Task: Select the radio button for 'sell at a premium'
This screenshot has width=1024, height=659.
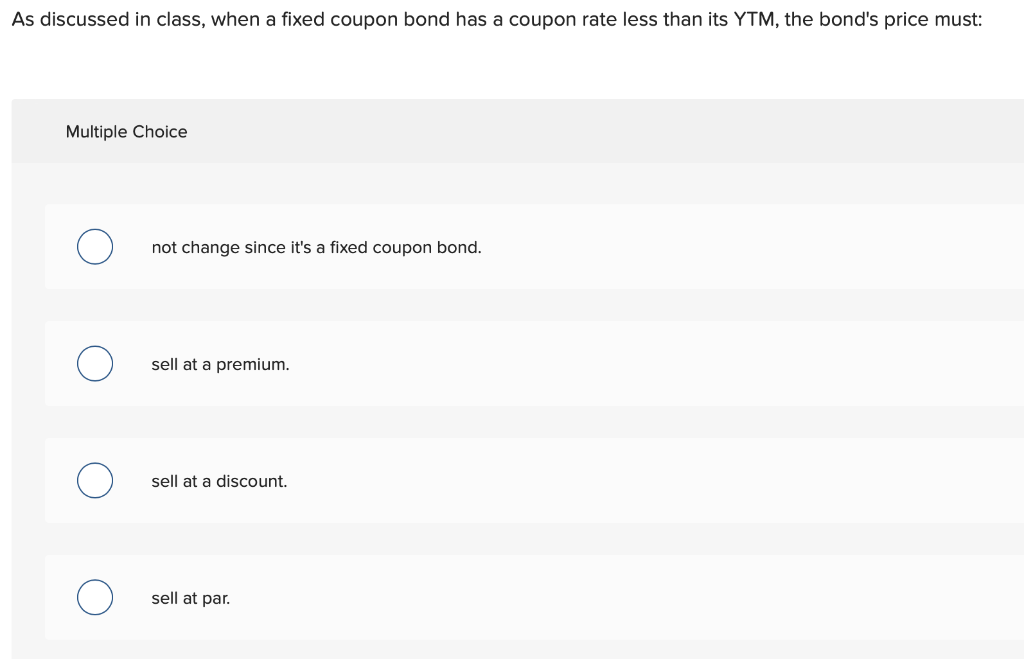Action: coord(95,363)
